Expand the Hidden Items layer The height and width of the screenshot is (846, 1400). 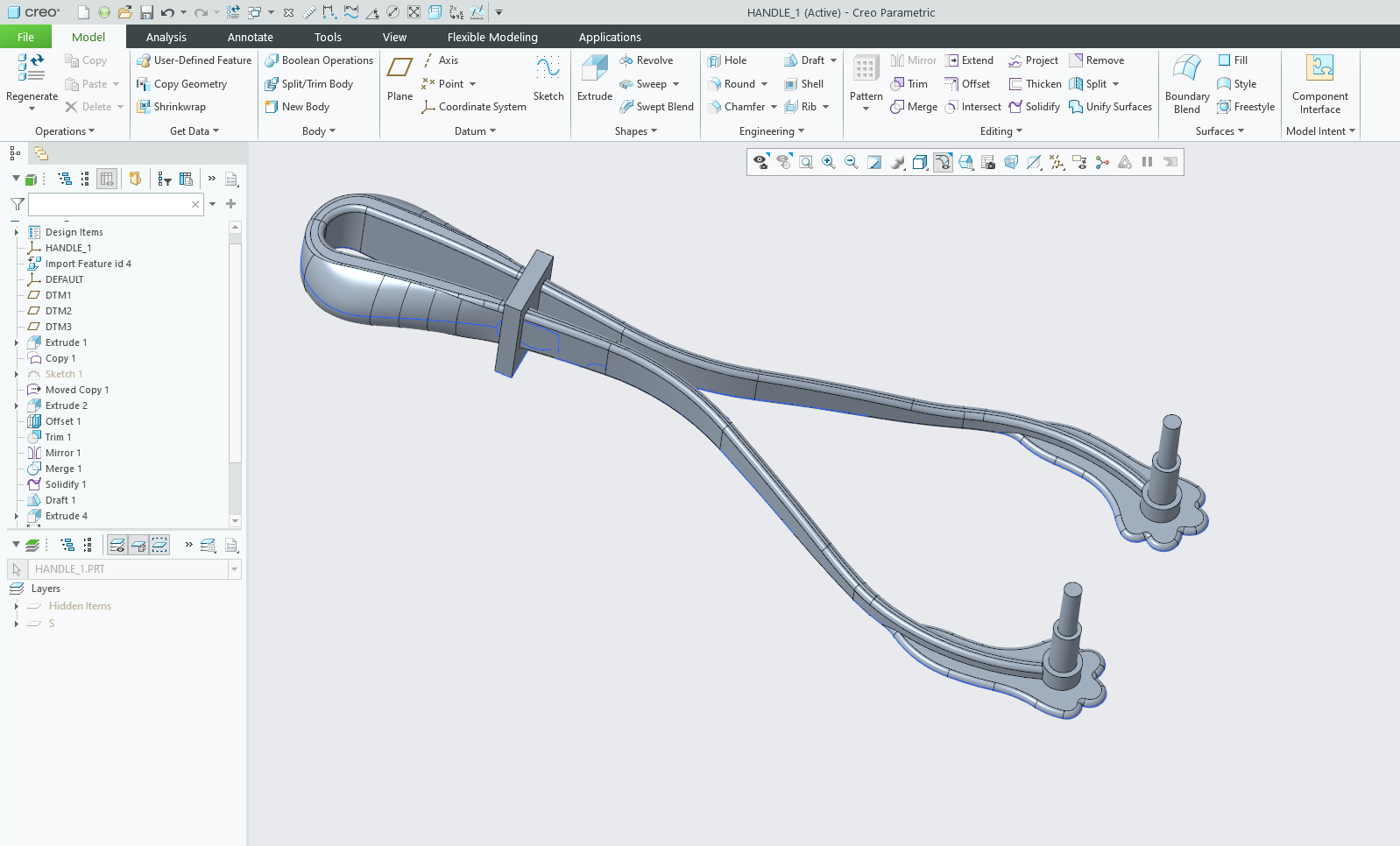pos(17,606)
